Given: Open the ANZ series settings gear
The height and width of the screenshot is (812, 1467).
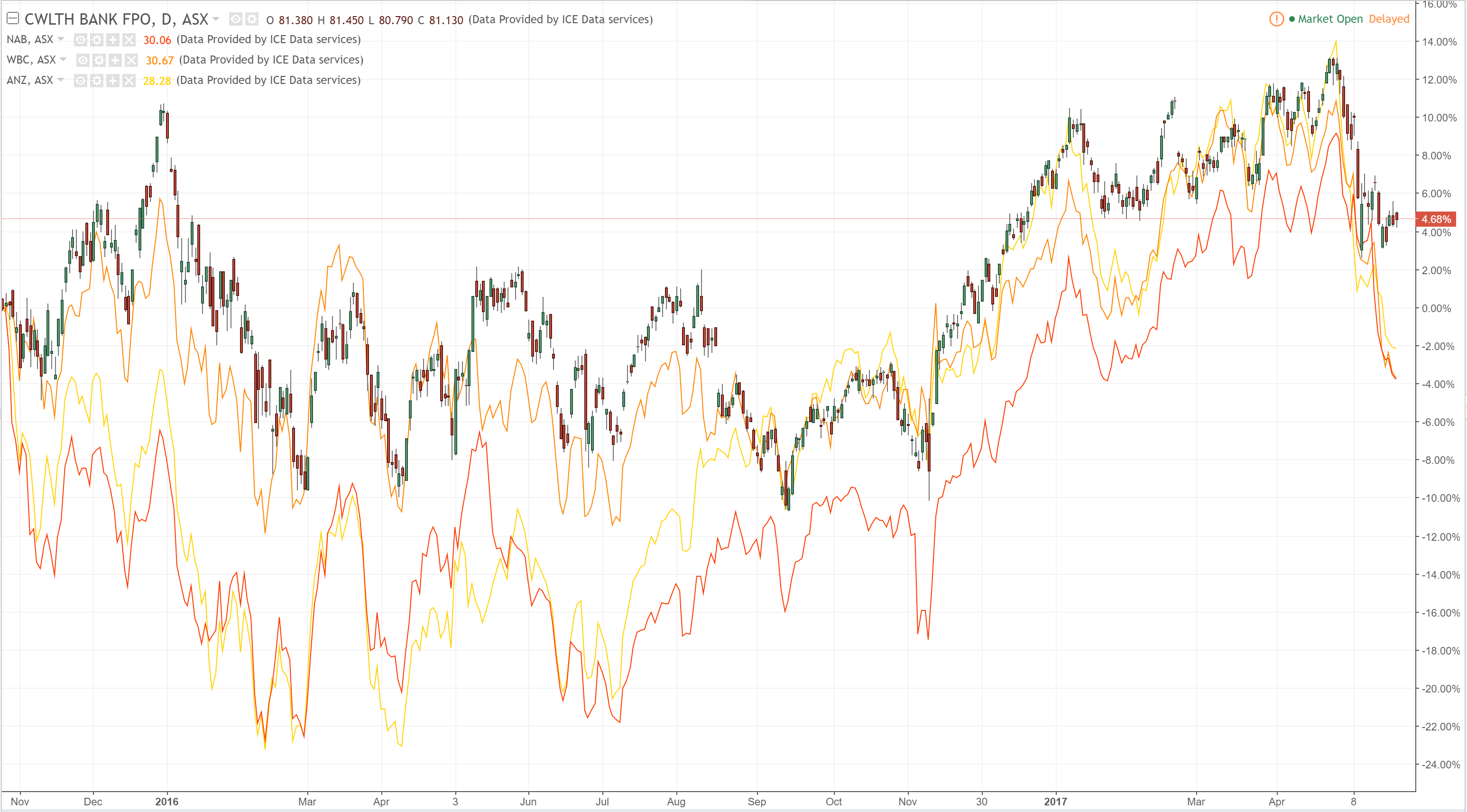Looking at the screenshot, I should pyautogui.click(x=97, y=81).
